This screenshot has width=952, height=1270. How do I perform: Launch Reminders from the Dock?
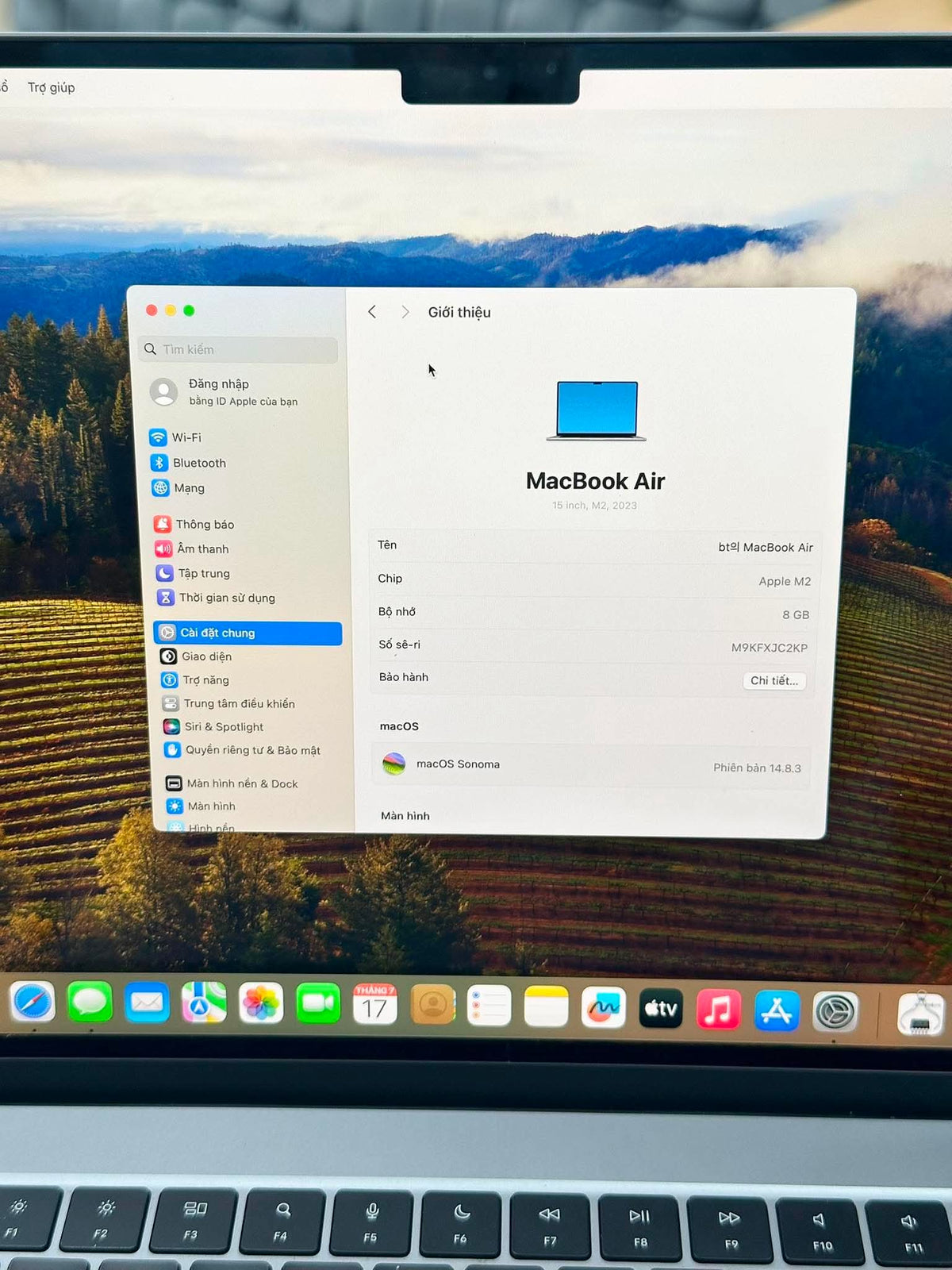489,1006
